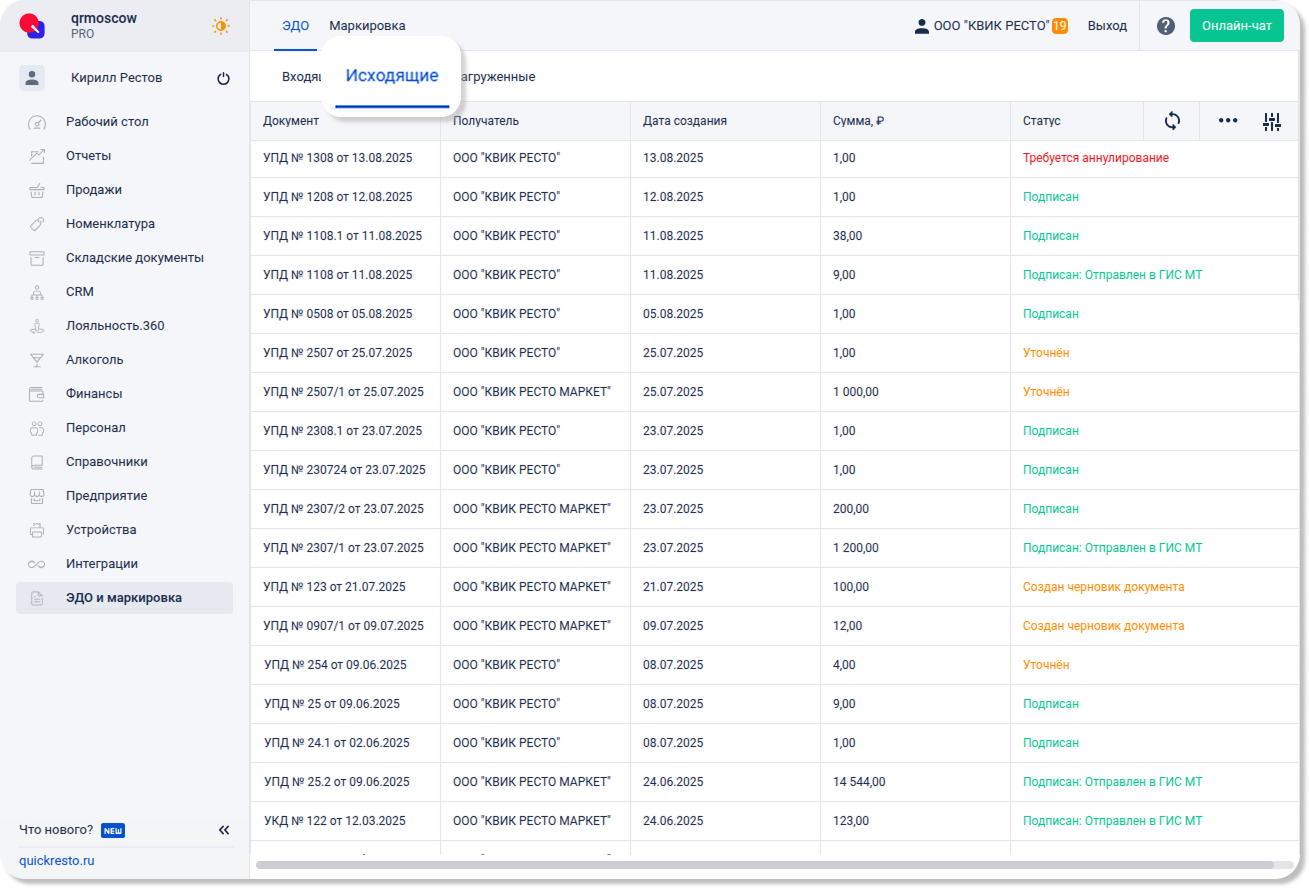Open the quickresto.ru link

click(x=57, y=860)
